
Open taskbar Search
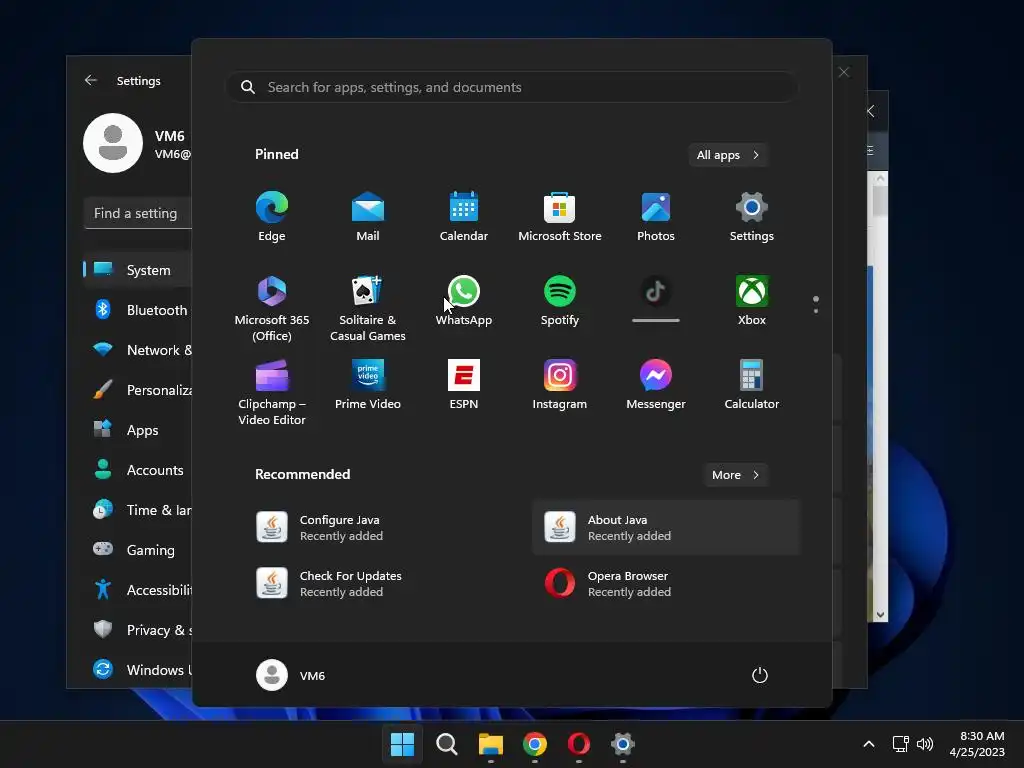click(447, 744)
